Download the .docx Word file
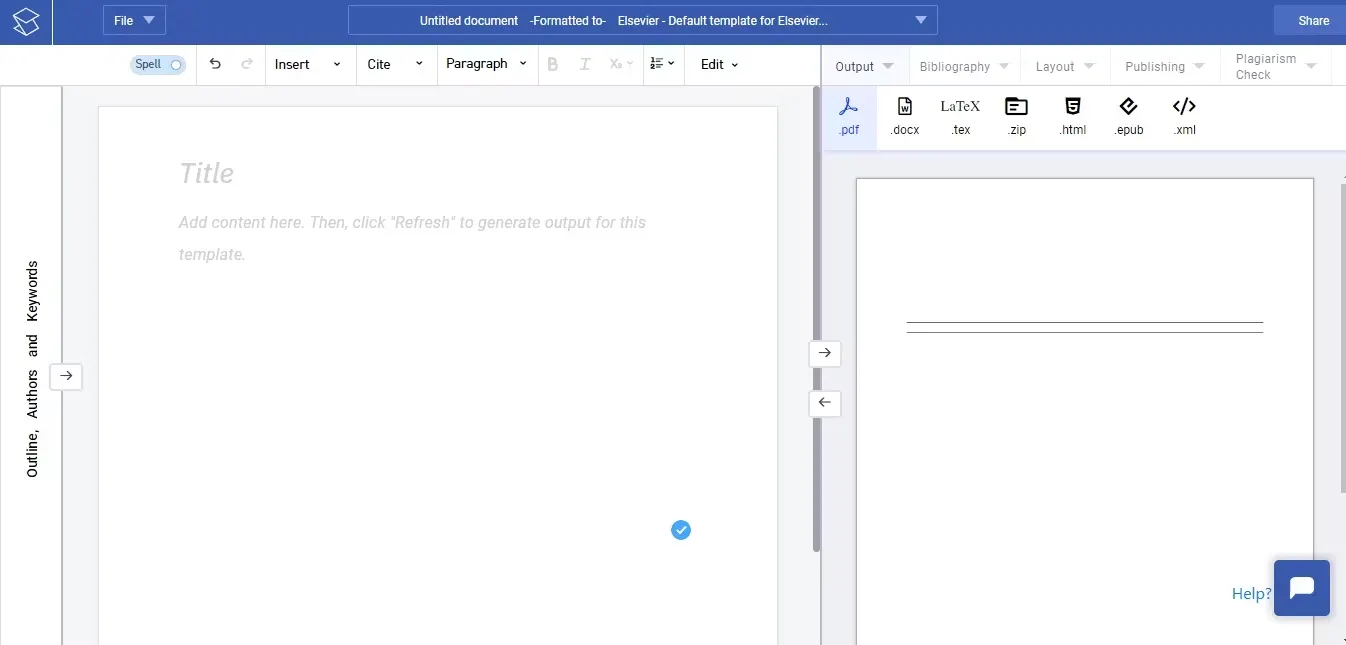Image resolution: width=1346 pixels, height=645 pixels. coord(904,117)
